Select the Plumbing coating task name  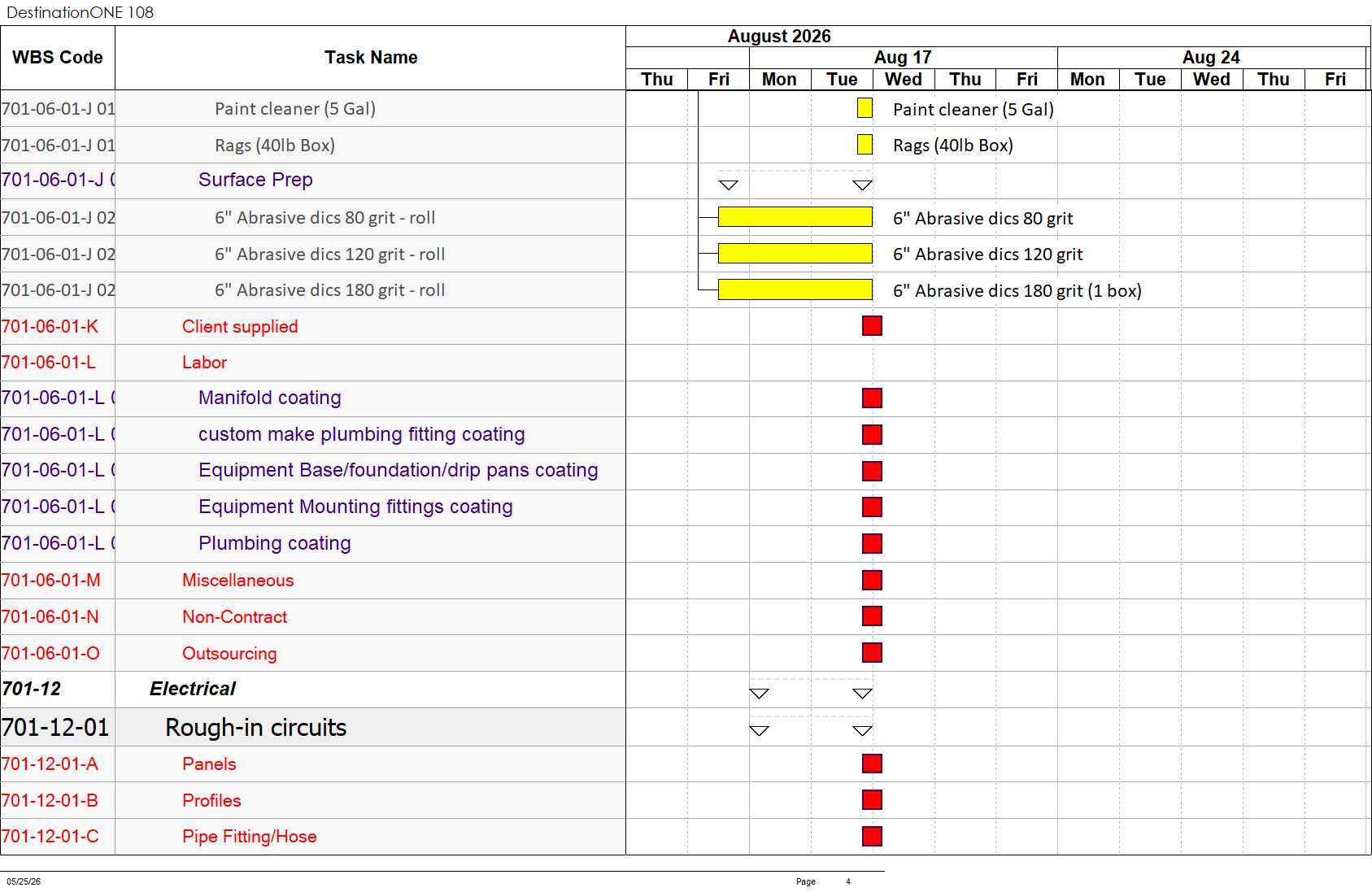[x=371, y=544]
